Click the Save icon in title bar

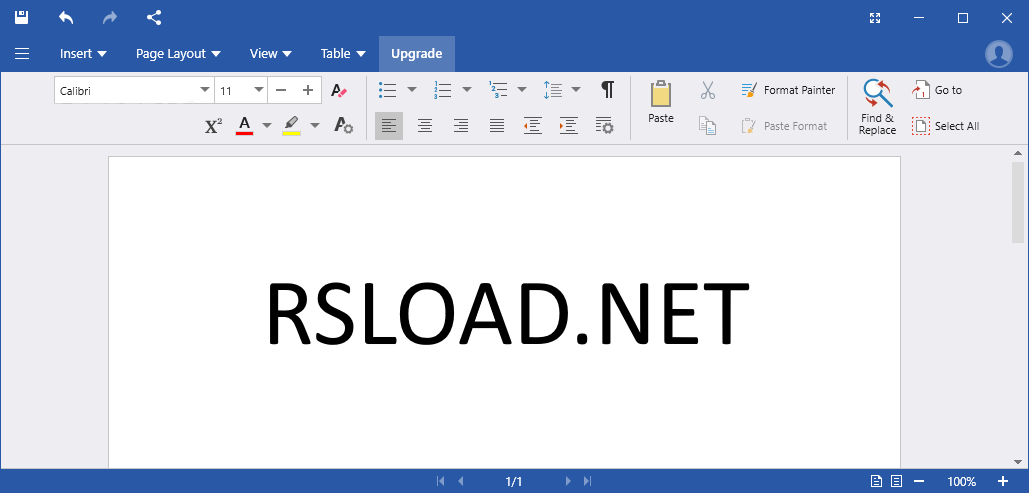click(21, 17)
